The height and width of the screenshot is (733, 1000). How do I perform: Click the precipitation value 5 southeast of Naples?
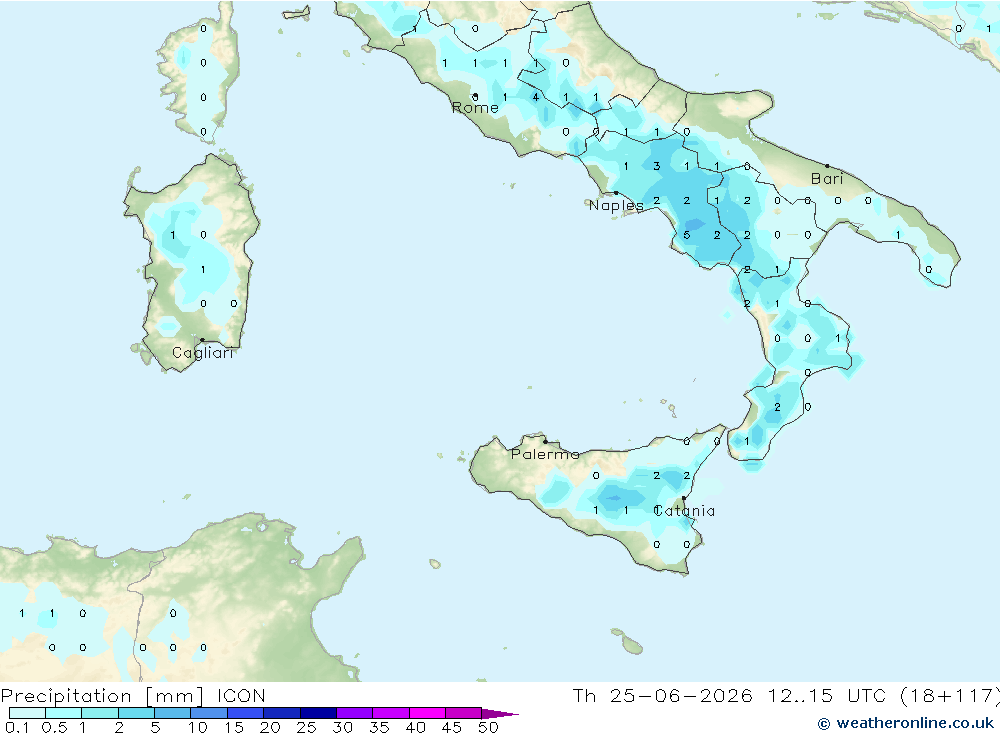[x=687, y=235]
